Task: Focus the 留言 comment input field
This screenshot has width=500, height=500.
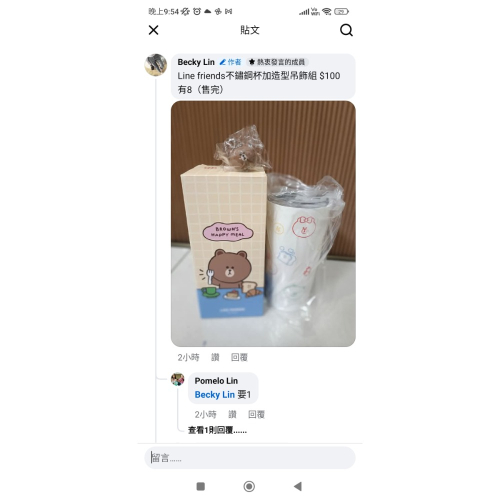Action: (250, 458)
